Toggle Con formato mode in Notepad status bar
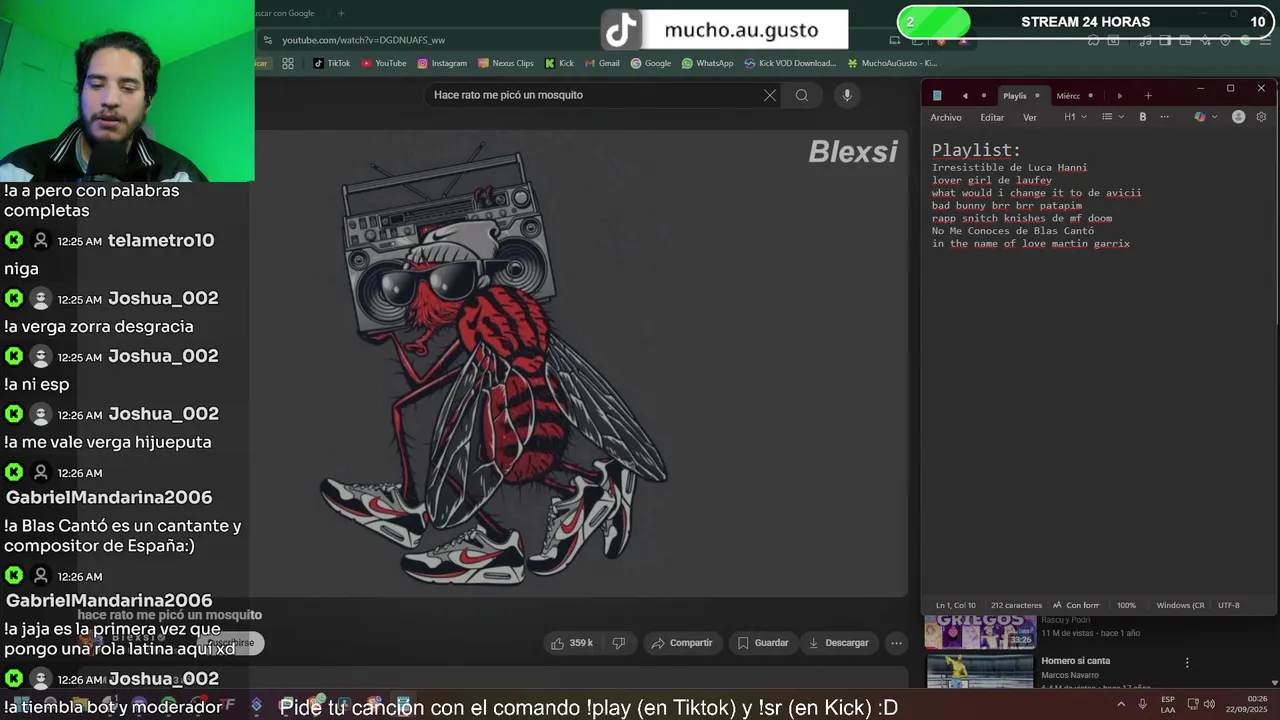This screenshot has height=720, width=1280. tap(1076, 605)
